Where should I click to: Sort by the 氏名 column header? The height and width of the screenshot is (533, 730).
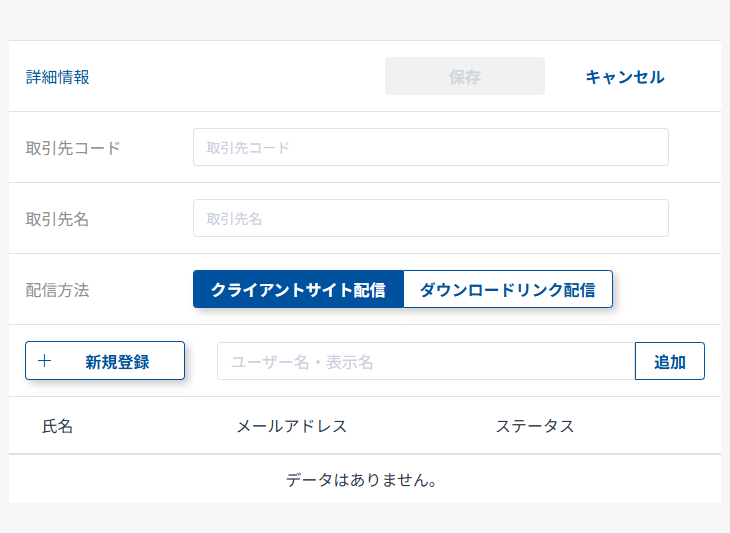pyautogui.click(x=58, y=426)
